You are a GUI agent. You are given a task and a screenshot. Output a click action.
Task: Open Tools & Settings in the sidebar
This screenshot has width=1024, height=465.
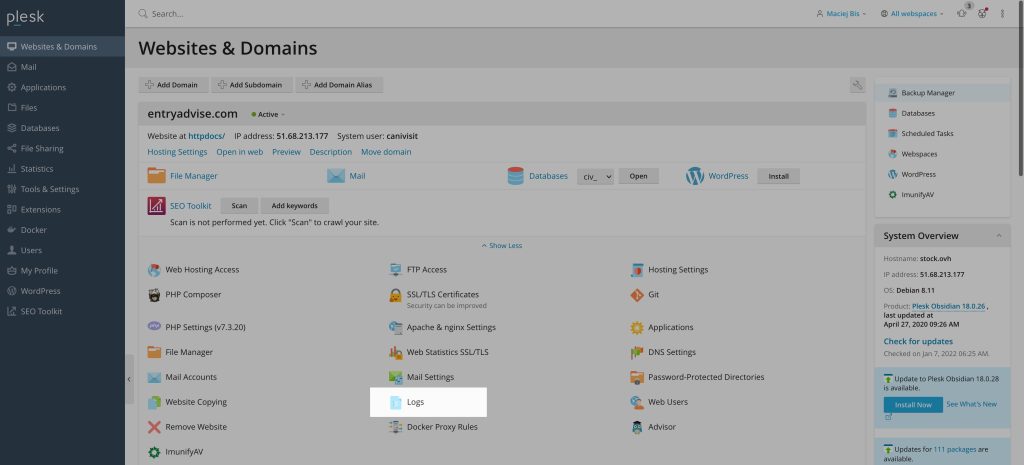(x=62, y=189)
